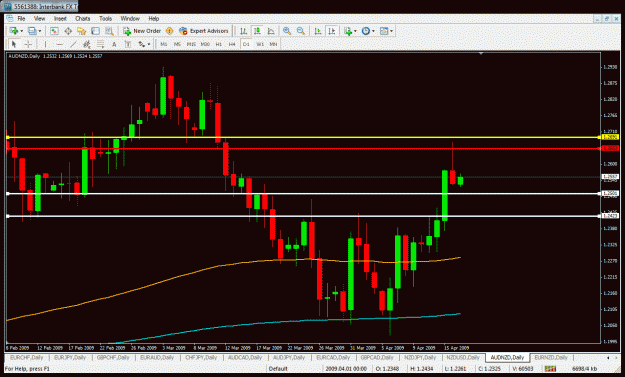
Task: Click the connection status bars icon
Action: [550, 369]
